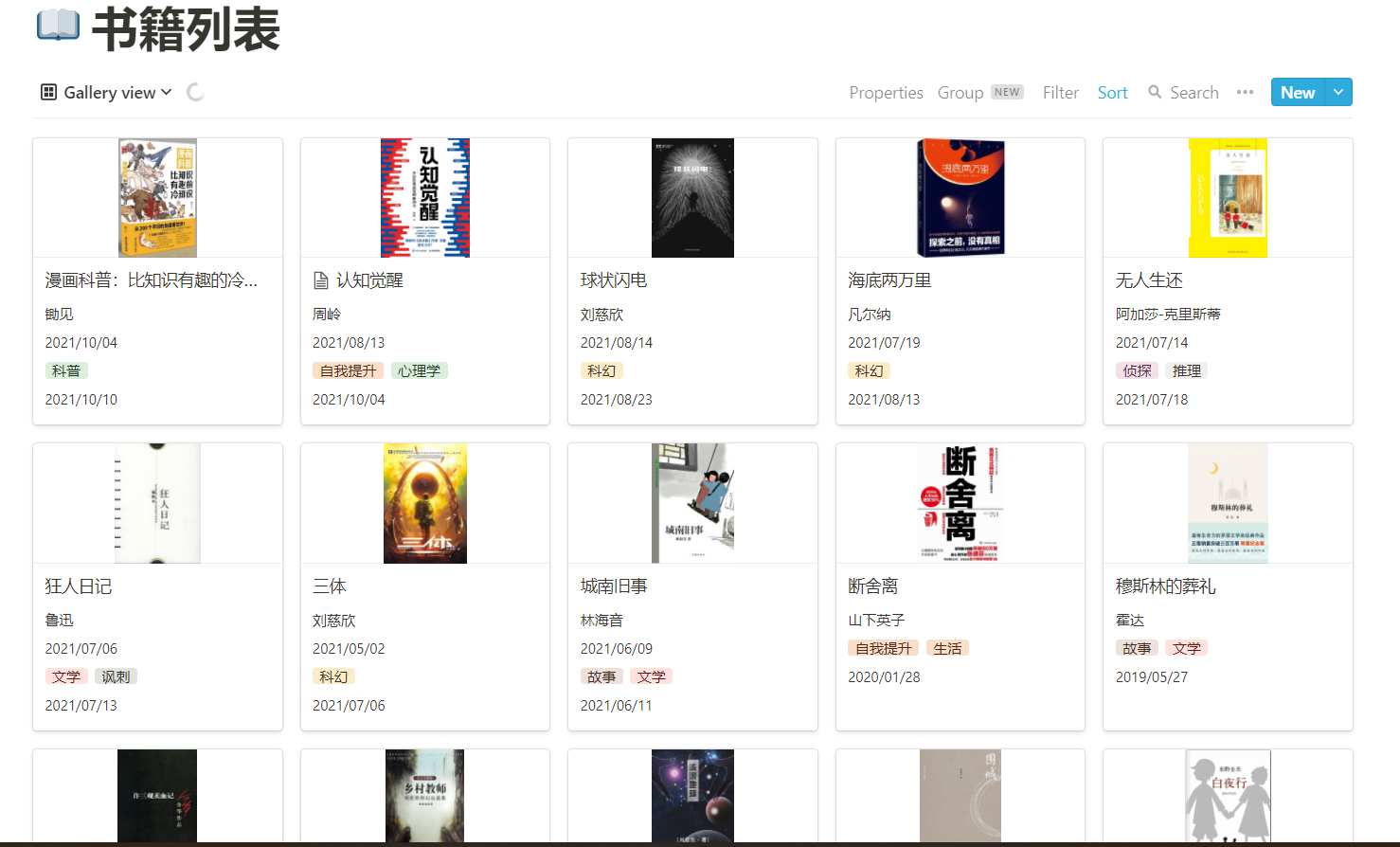Image resolution: width=1400 pixels, height=847 pixels.
Task: Click the 认知觉醒 card title
Action: [370, 280]
